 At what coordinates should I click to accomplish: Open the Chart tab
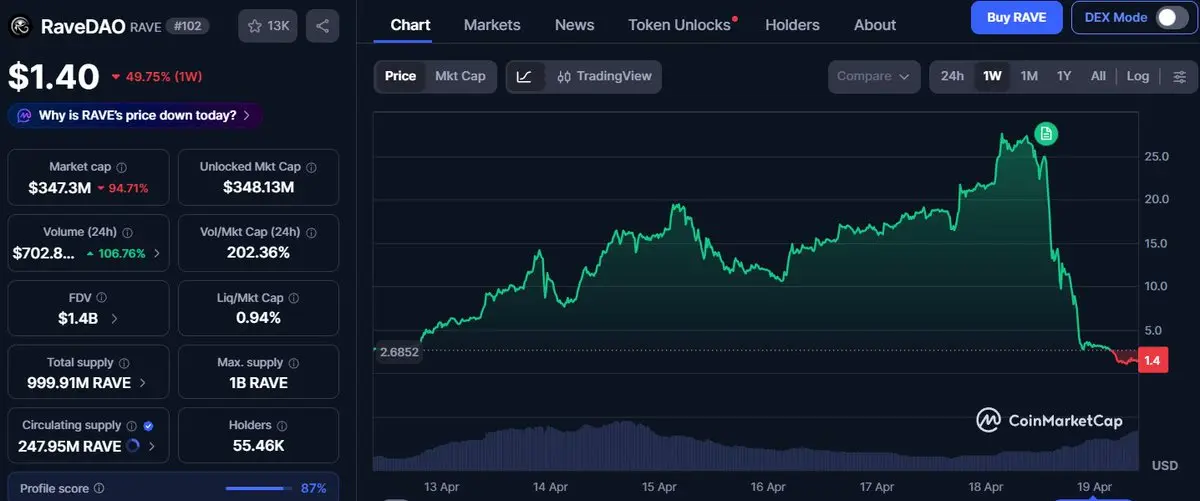(410, 24)
